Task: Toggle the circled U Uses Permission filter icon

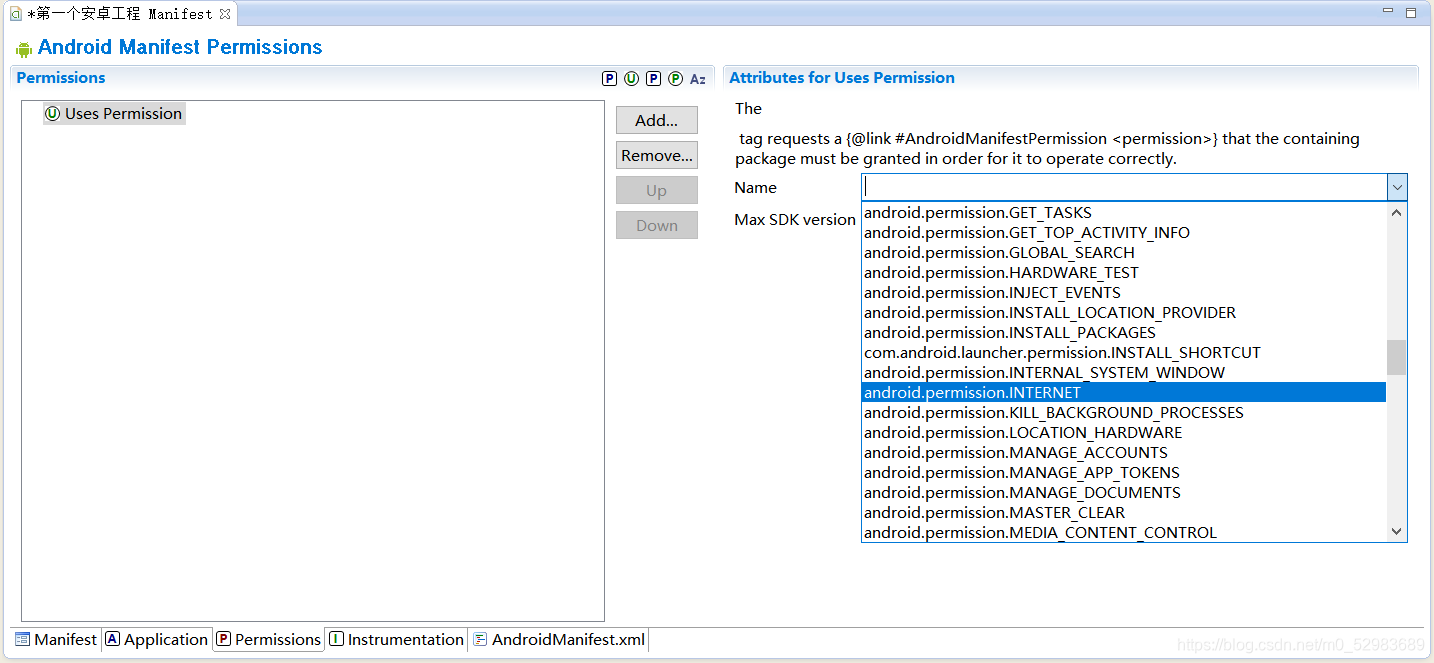Action: click(631, 79)
